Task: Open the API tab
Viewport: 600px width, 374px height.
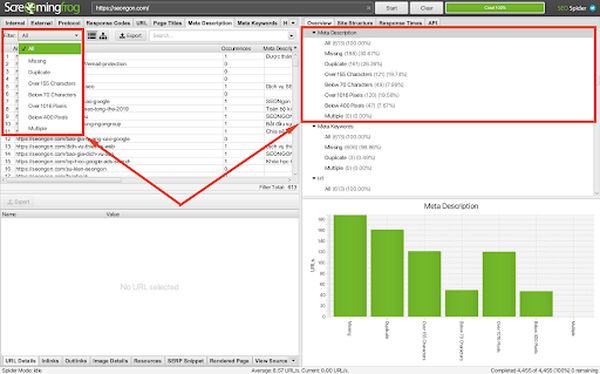Action: click(433, 23)
